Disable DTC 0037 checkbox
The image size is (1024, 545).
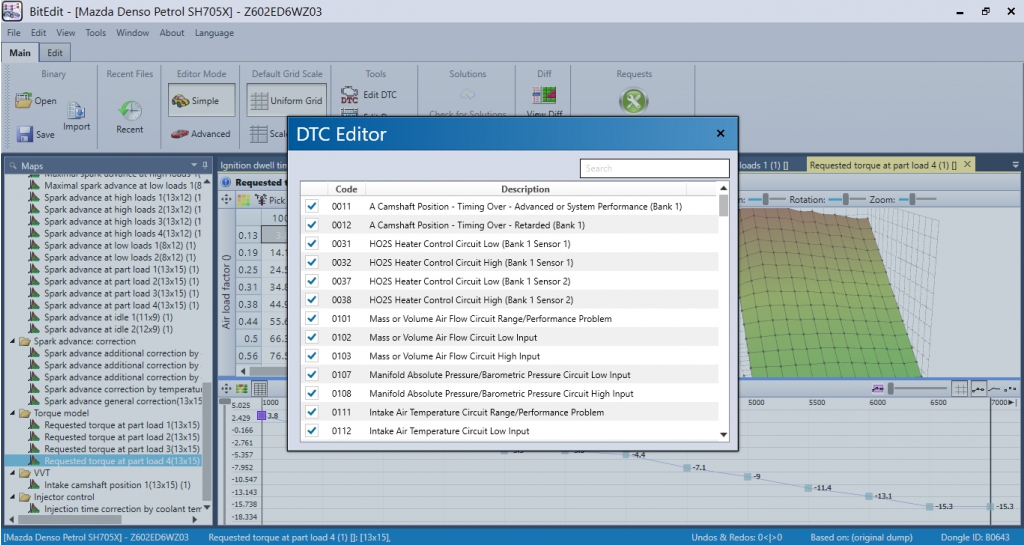(x=312, y=281)
